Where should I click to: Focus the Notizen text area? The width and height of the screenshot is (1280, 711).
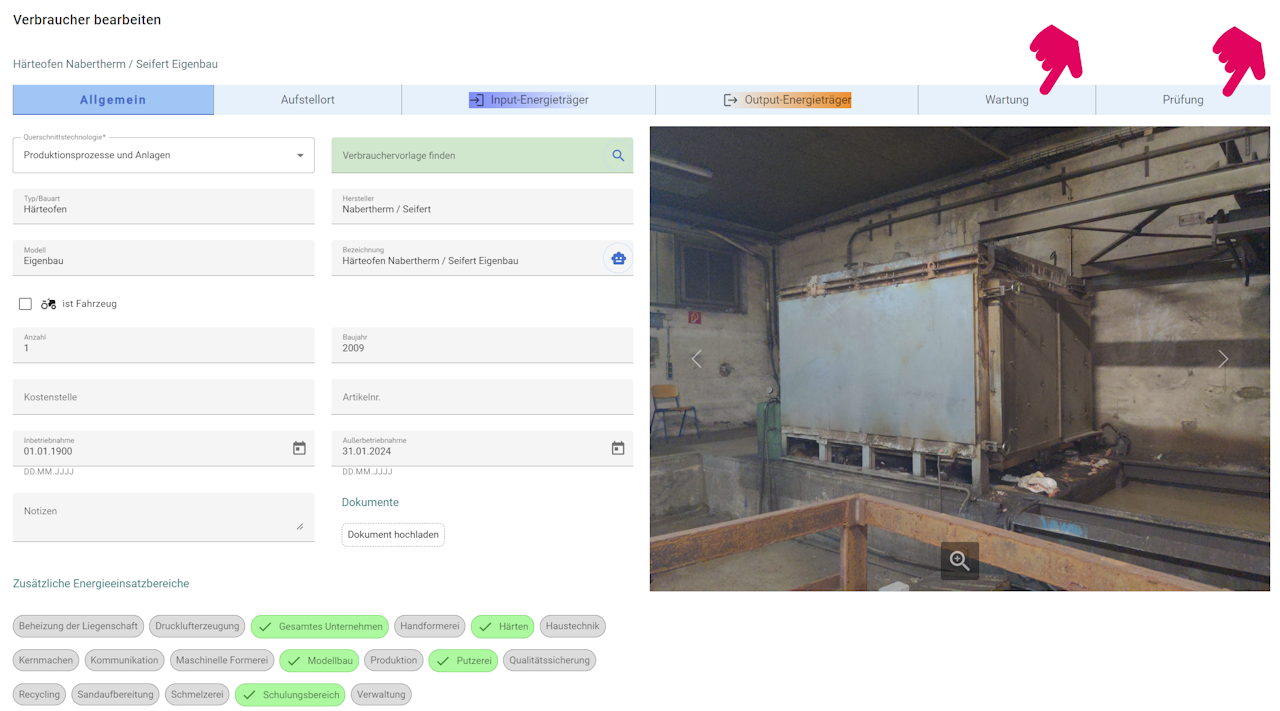click(164, 517)
